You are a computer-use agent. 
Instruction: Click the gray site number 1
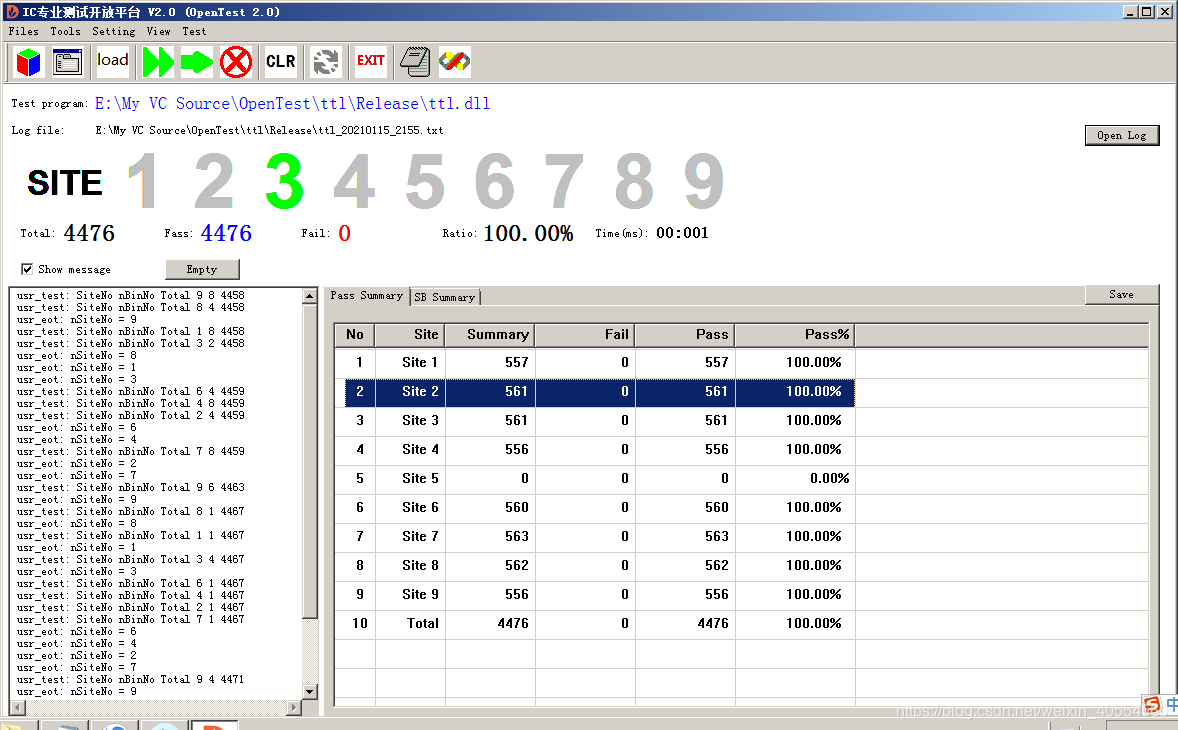click(143, 181)
